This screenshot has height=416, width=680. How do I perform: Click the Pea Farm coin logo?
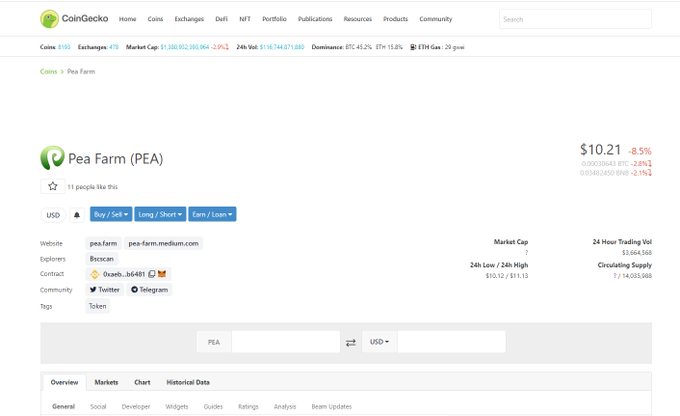[x=52, y=158]
